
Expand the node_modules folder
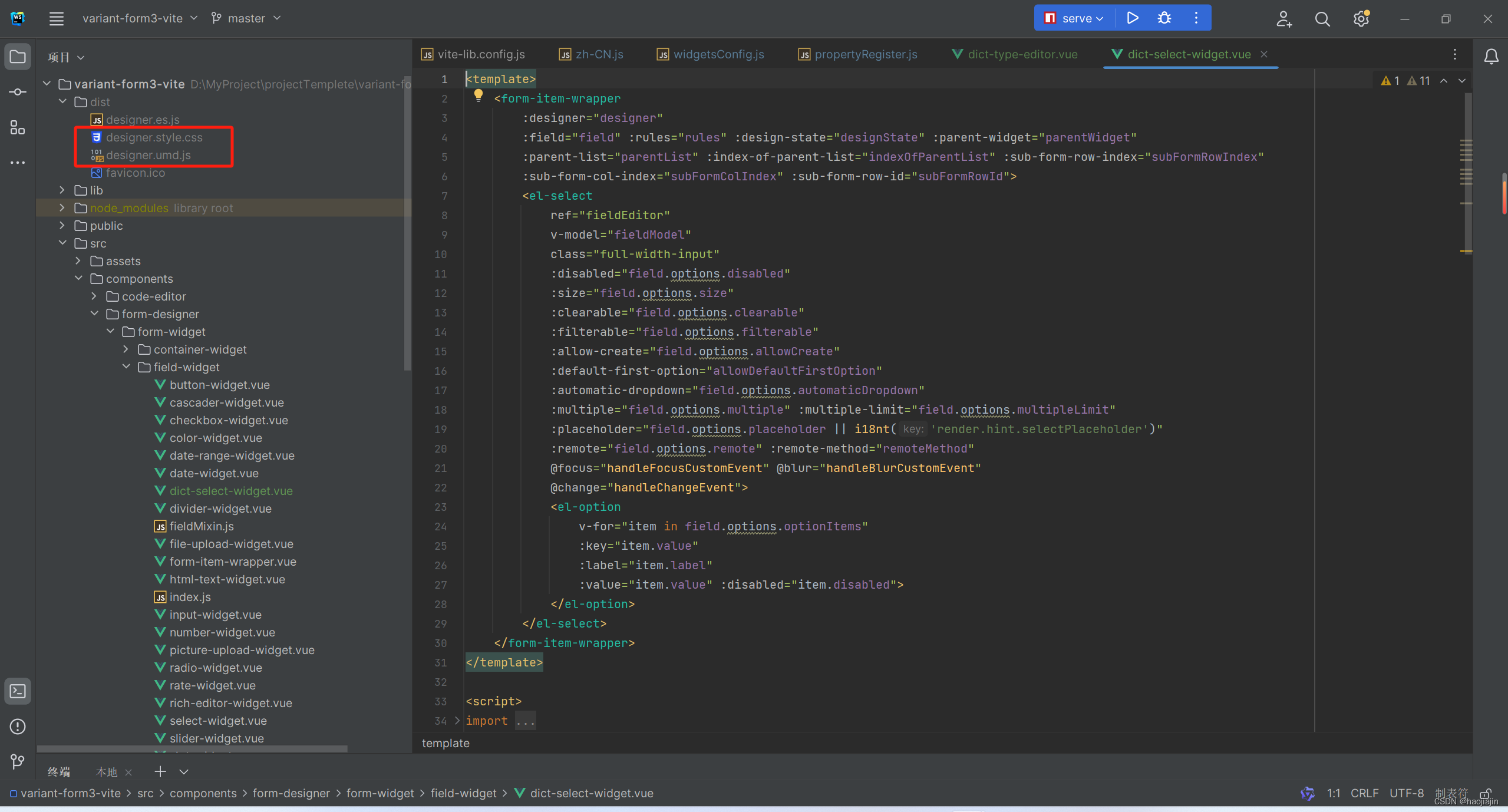[x=62, y=208]
